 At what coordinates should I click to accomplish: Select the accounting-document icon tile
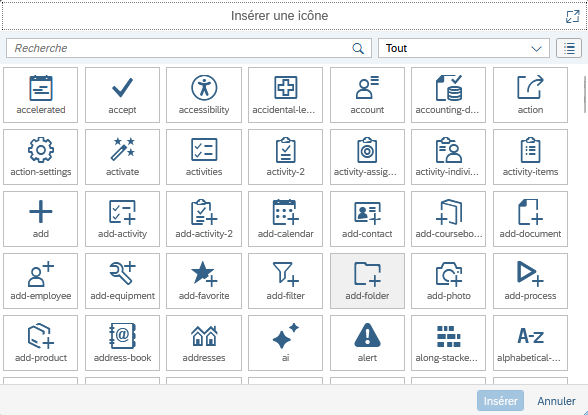pos(448,95)
